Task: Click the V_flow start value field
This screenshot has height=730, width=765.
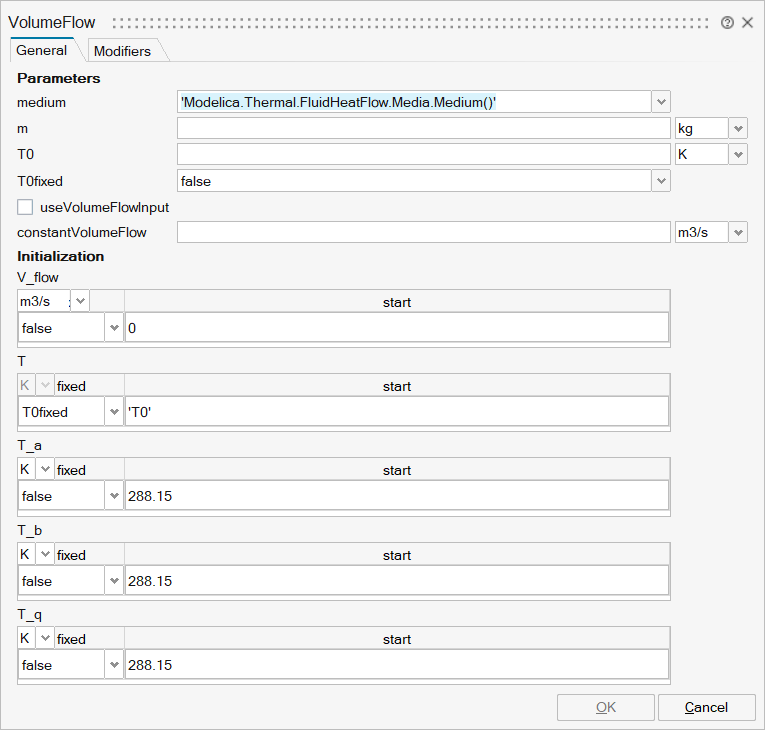Action: pos(396,328)
